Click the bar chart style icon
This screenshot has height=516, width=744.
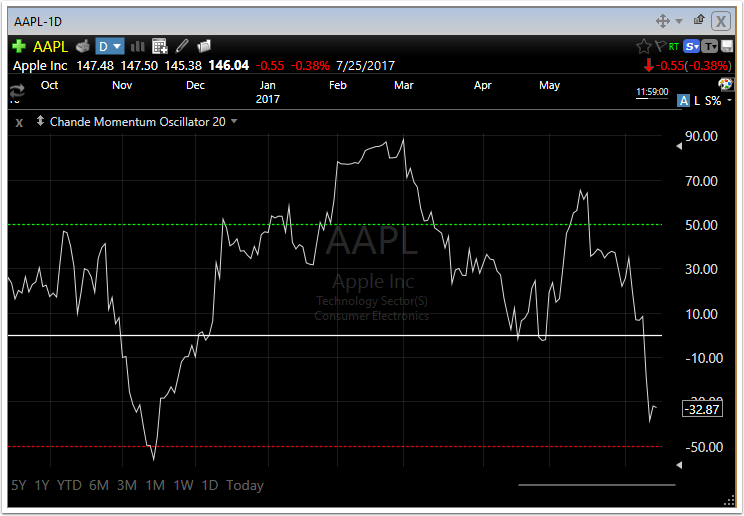(x=138, y=47)
